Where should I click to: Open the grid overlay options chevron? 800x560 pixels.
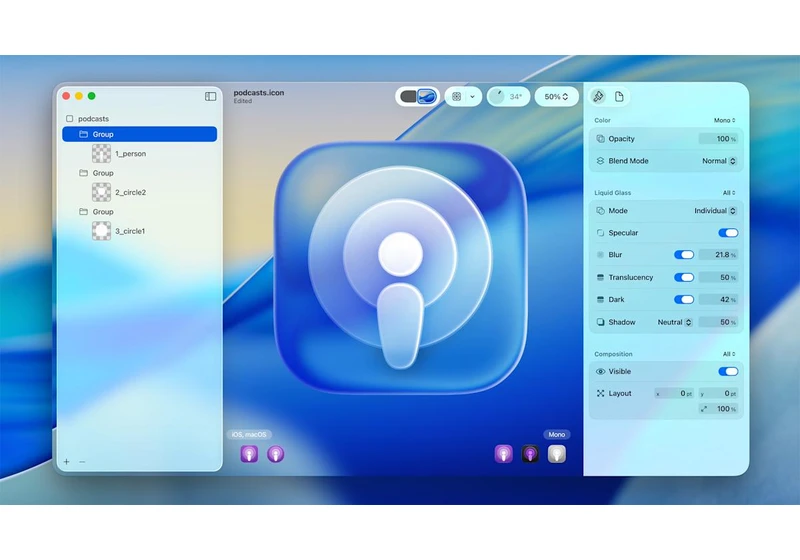pyautogui.click(x=472, y=96)
